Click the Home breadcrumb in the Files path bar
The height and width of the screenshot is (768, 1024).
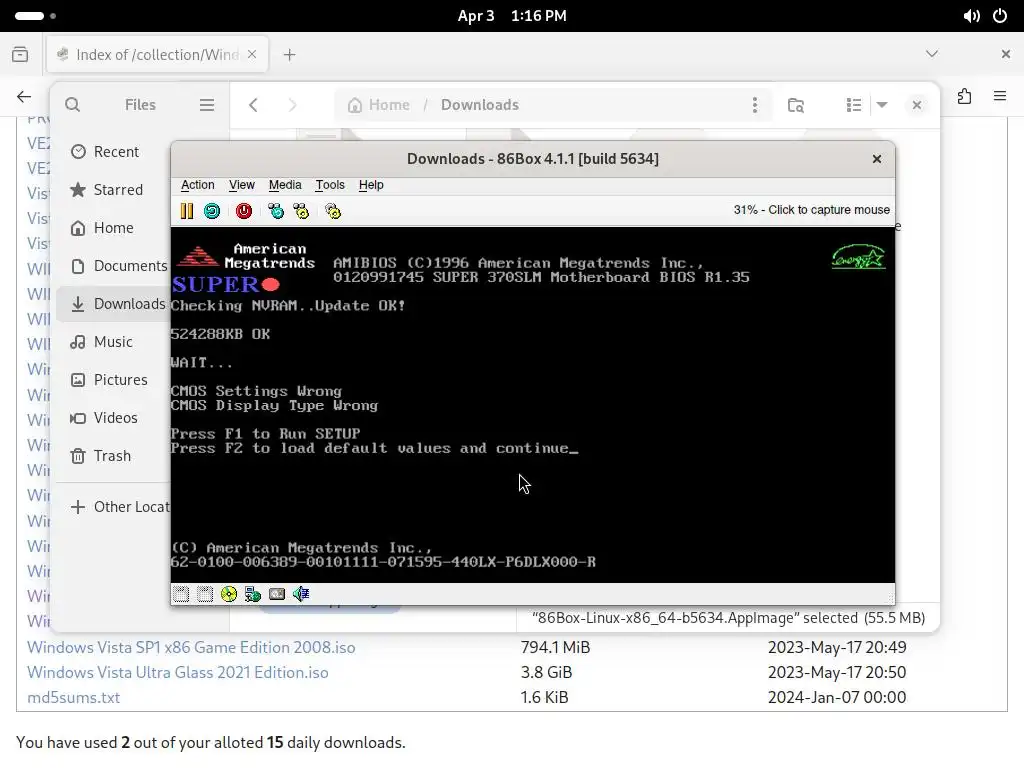click(379, 104)
